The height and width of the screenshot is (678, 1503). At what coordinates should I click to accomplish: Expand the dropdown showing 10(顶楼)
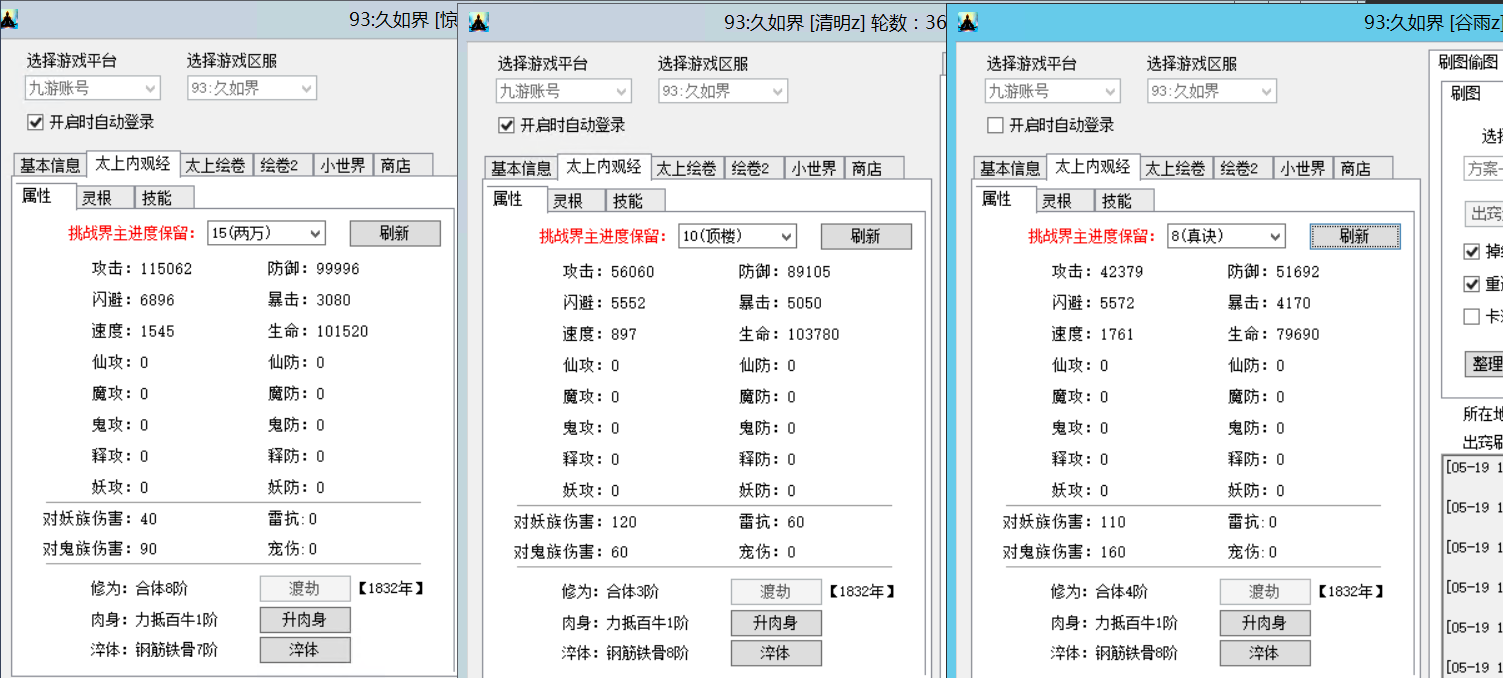pos(738,236)
